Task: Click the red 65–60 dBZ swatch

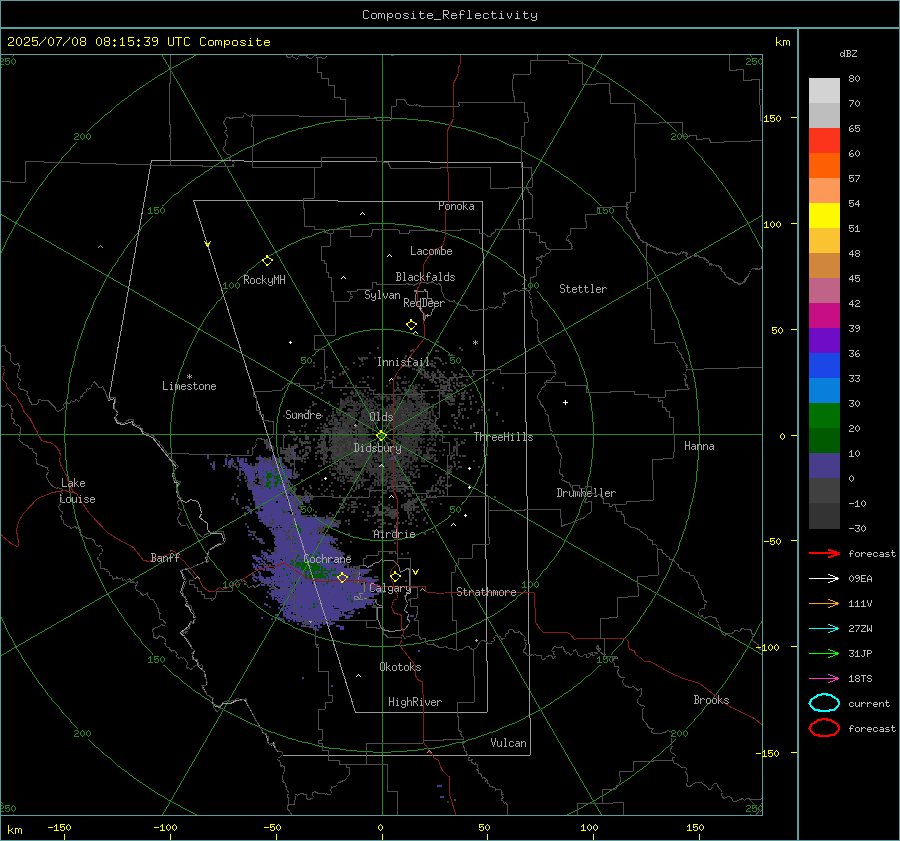Action: (x=824, y=141)
